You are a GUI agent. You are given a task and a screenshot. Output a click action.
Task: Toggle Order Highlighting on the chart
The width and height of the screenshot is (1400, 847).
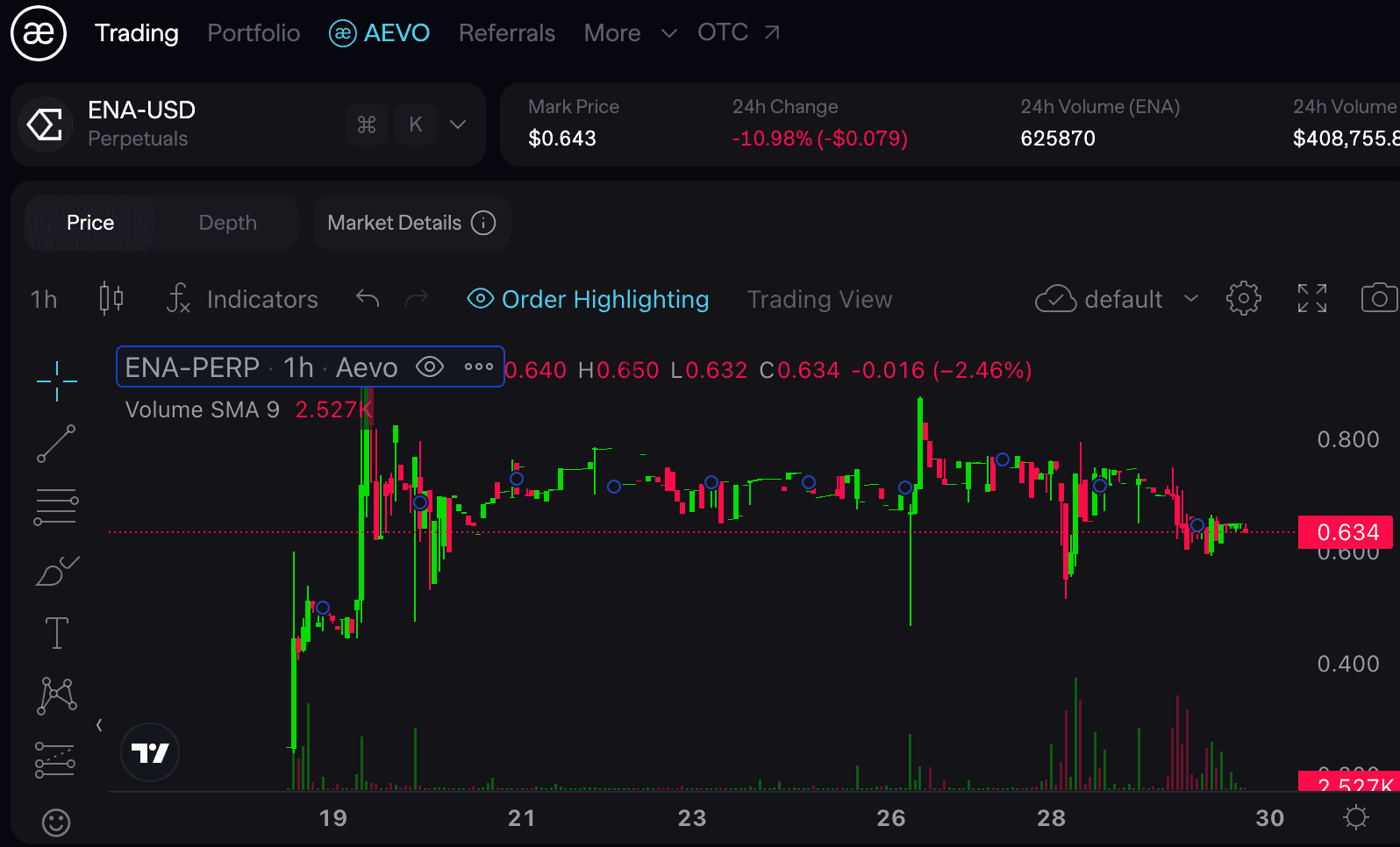coord(588,299)
